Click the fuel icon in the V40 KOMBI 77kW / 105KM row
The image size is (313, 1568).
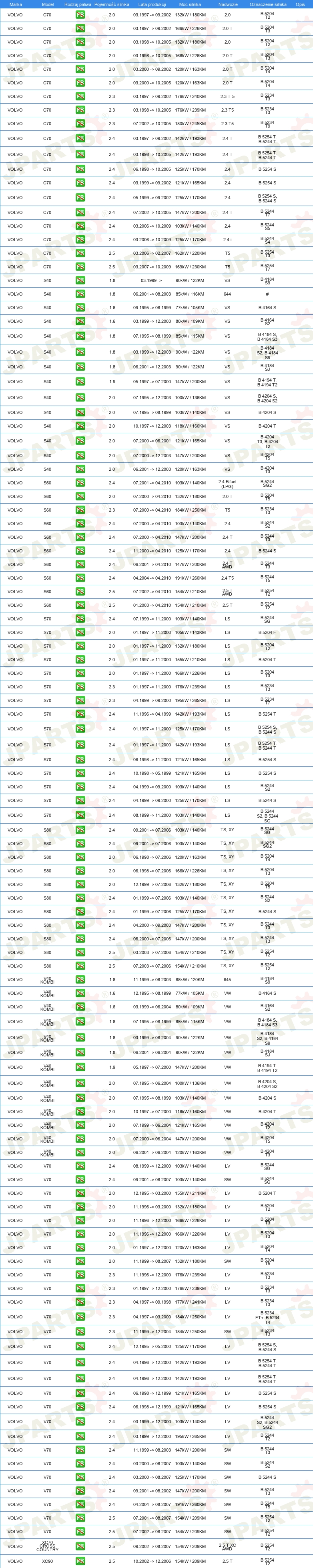pos(80,993)
